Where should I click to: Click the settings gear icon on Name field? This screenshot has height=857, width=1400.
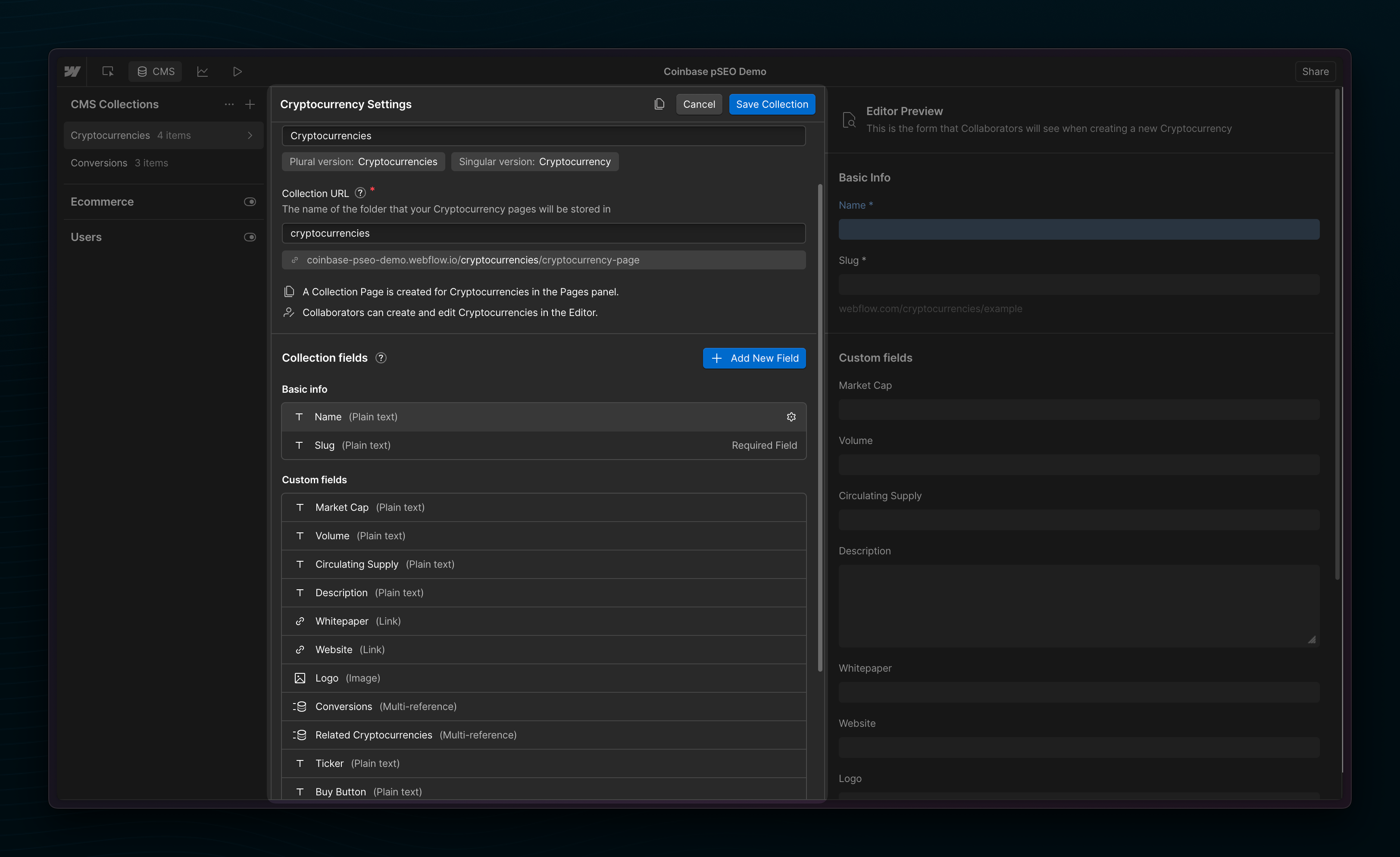[x=791, y=417]
